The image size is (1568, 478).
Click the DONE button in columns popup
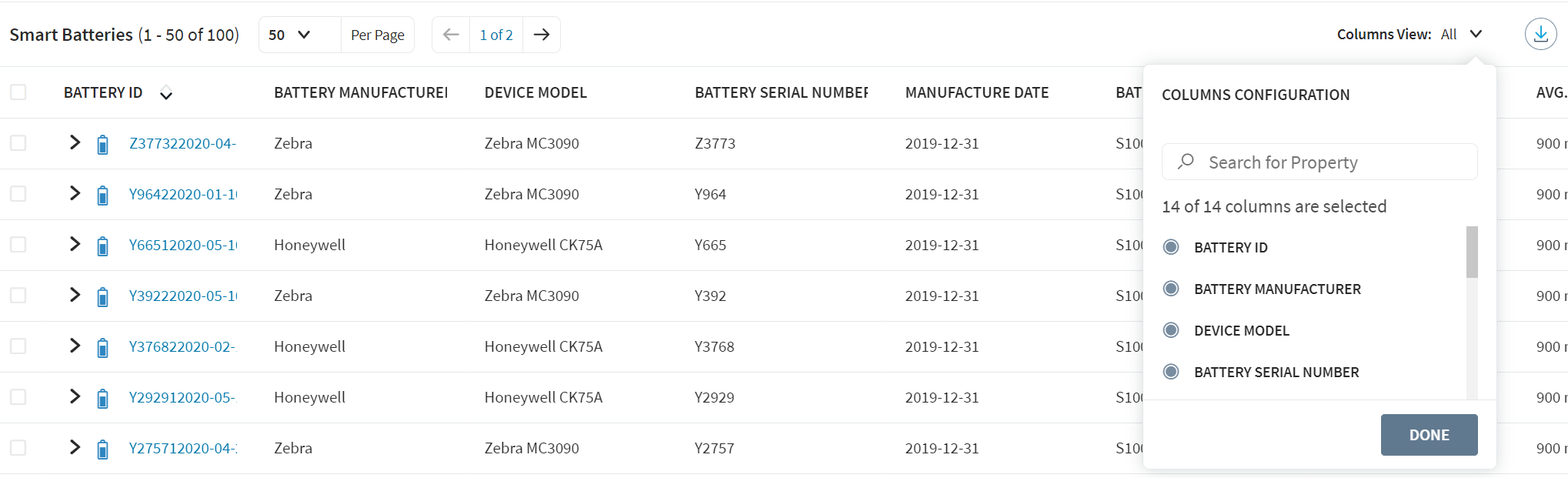pyautogui.click(x=1428, y=435)
